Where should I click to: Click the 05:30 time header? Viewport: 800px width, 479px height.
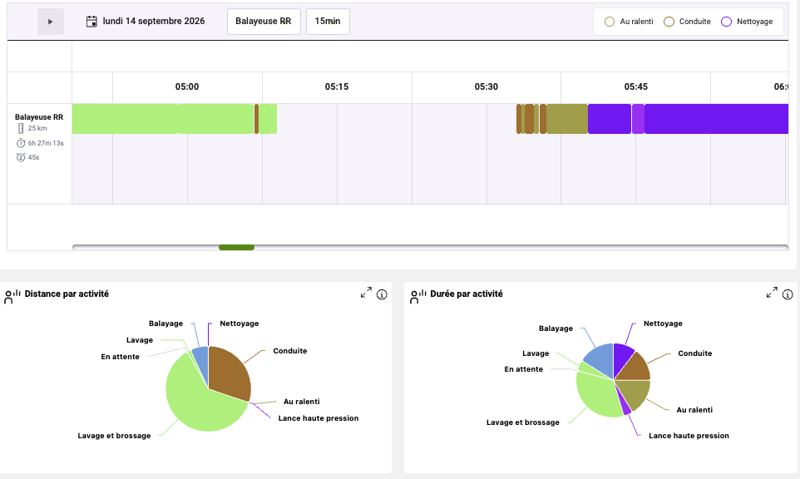[486, 87]
